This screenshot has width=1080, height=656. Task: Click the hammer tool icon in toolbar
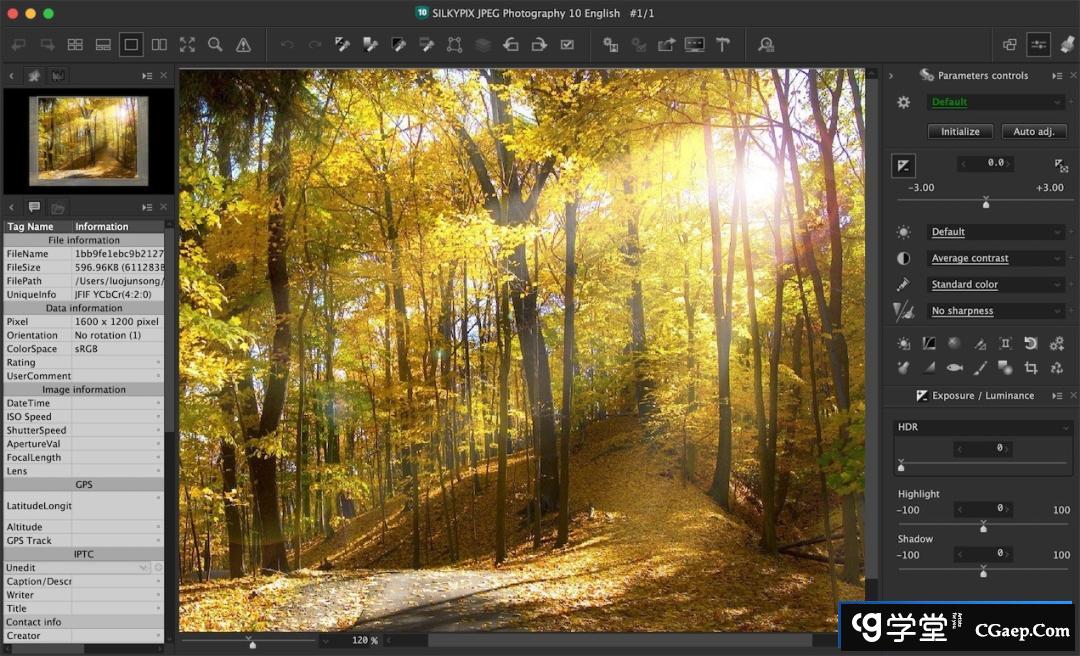point(722,45)
